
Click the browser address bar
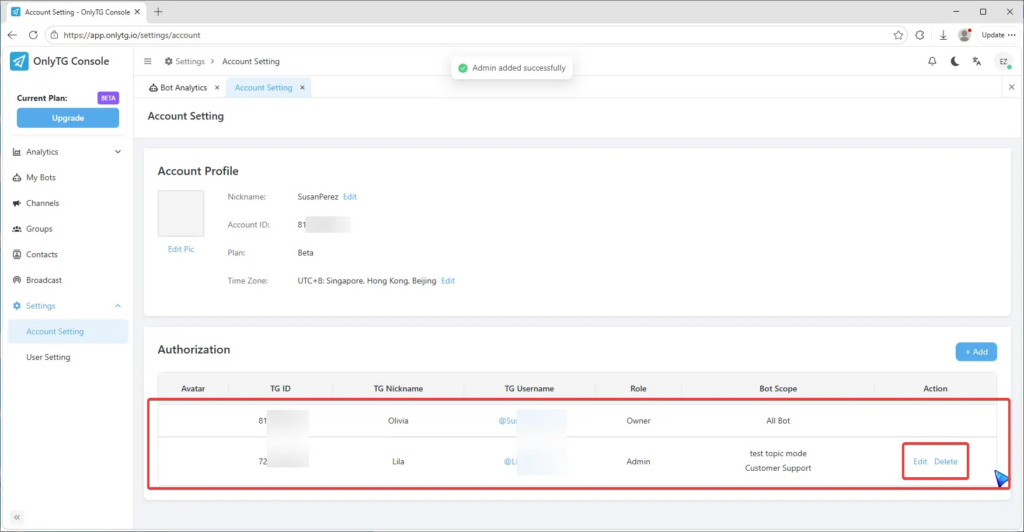[x=450, y=34]
